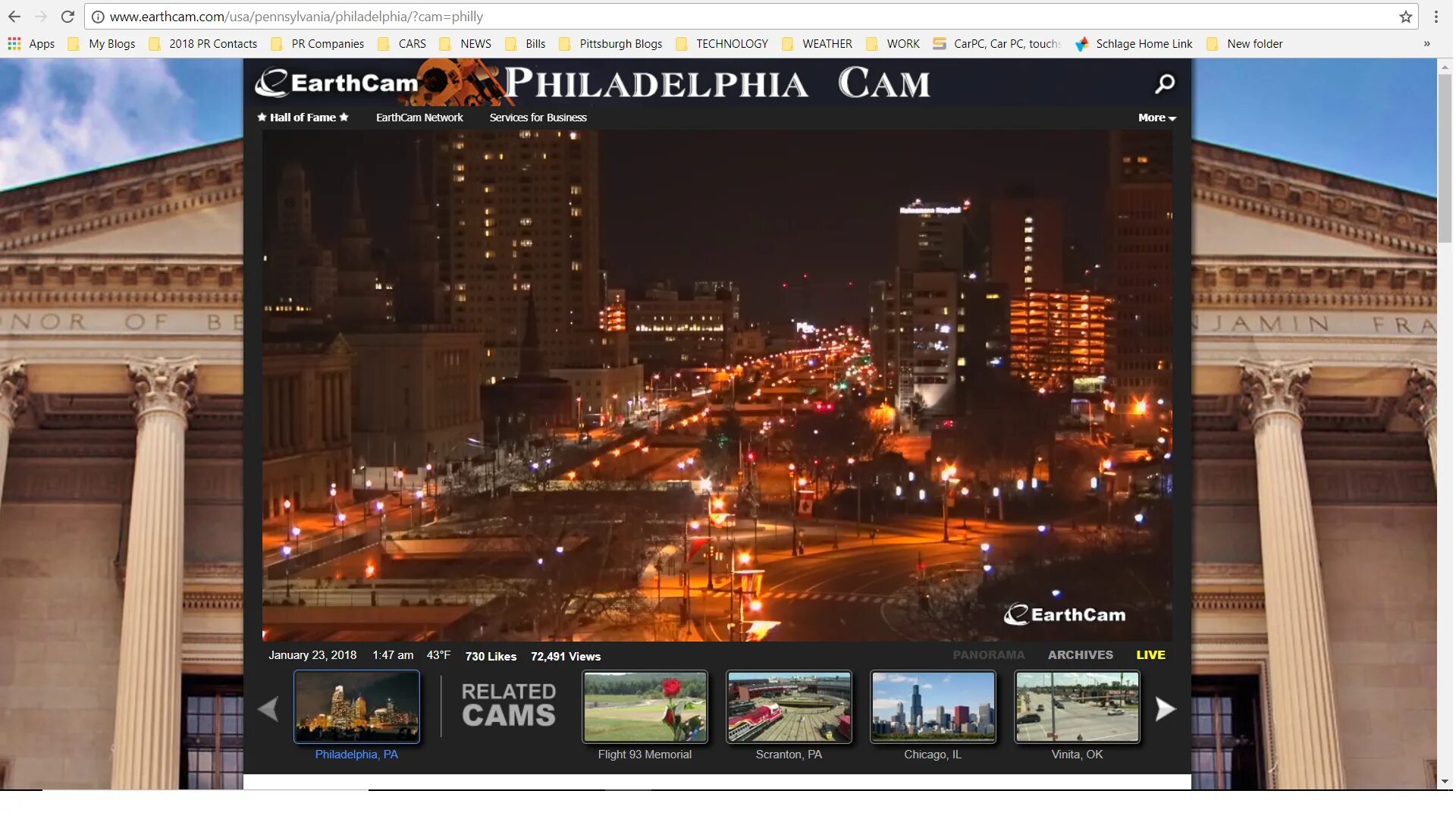Screen dimensions: 1456x819
Task: Click next arrow in related cams
Action: [1165, 709]
